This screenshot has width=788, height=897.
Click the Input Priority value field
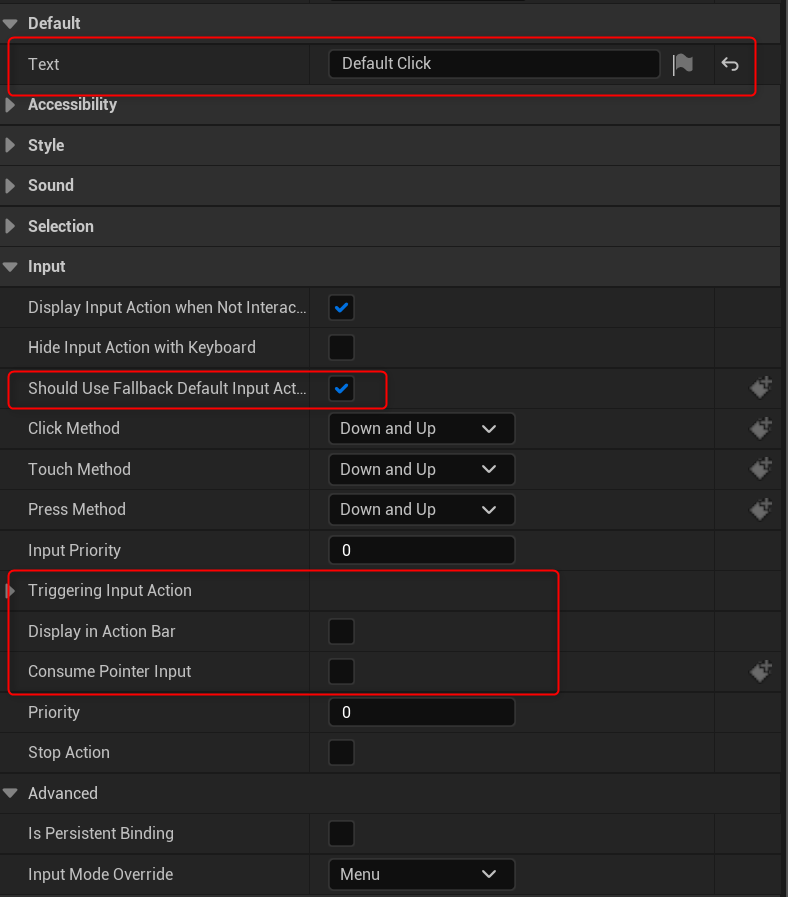point(421,549)
